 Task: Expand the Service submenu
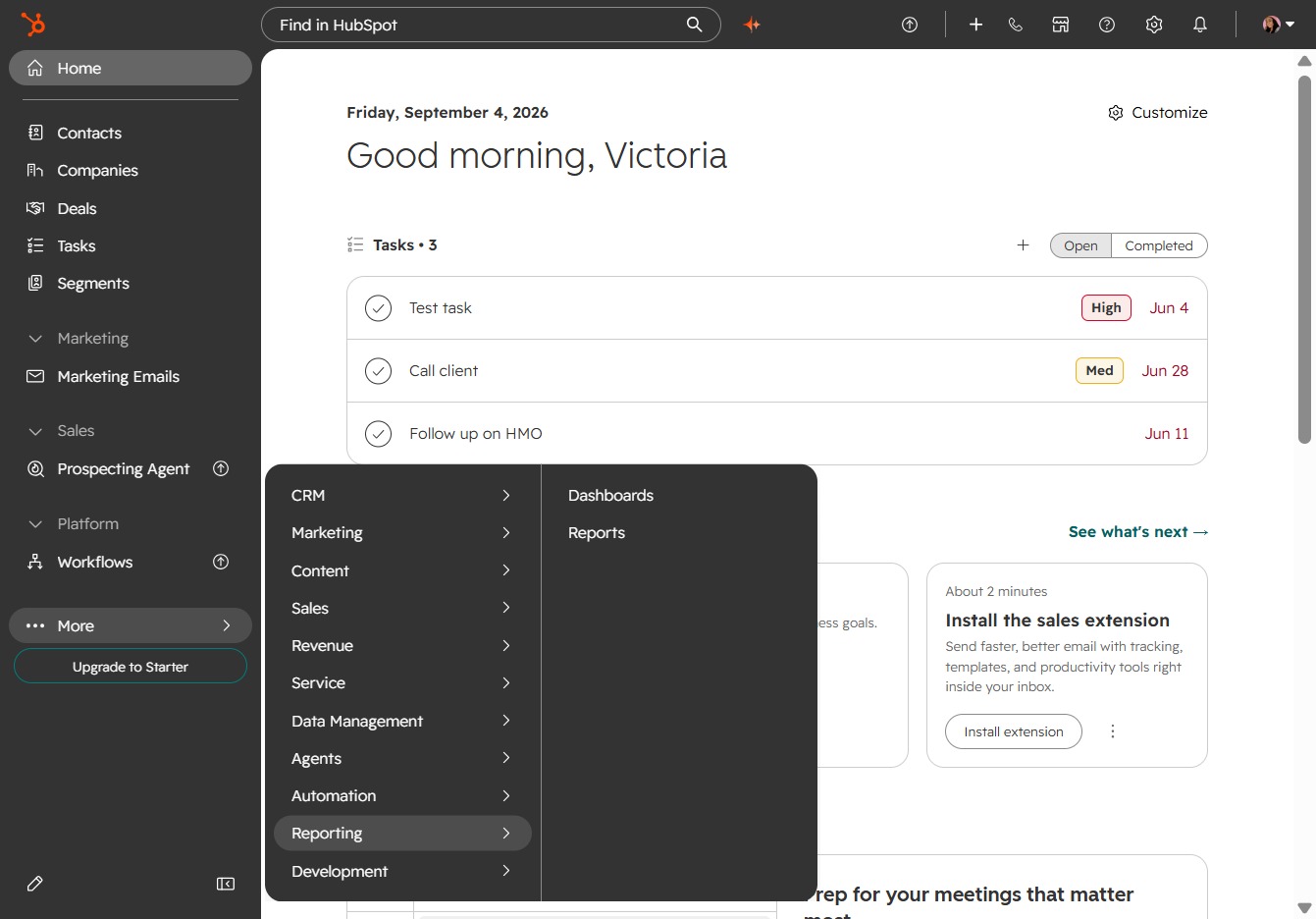point(402,683)
